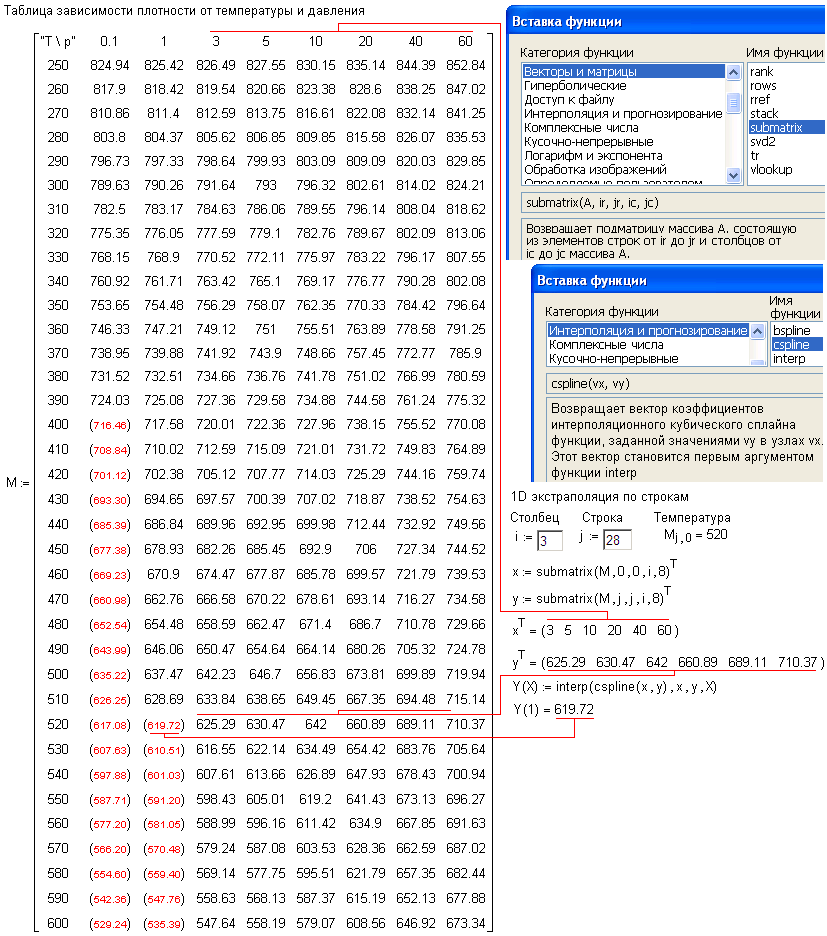827x936 pixels.
Task: Click the y := submatrix(M,j,j,i,8) expression
Action: (x=591, y=597)
